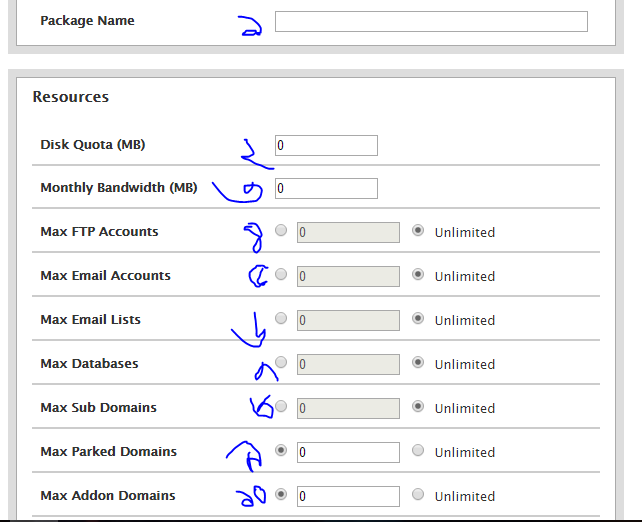Viewport: 642px width, 522px height.
Task: Focus the Disk Quota (MB) input
Action: [326, 145]
